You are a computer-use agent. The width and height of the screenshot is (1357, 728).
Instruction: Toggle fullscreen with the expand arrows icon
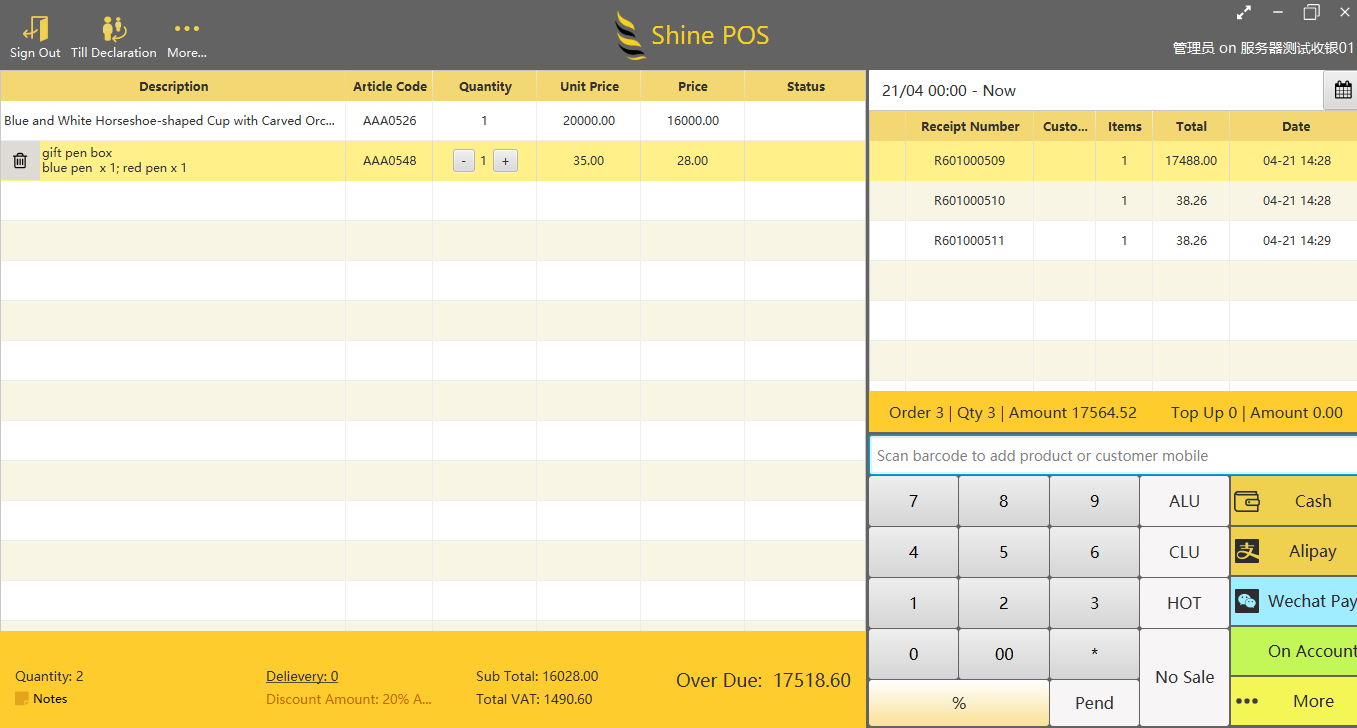click(x=1244, y=13)
